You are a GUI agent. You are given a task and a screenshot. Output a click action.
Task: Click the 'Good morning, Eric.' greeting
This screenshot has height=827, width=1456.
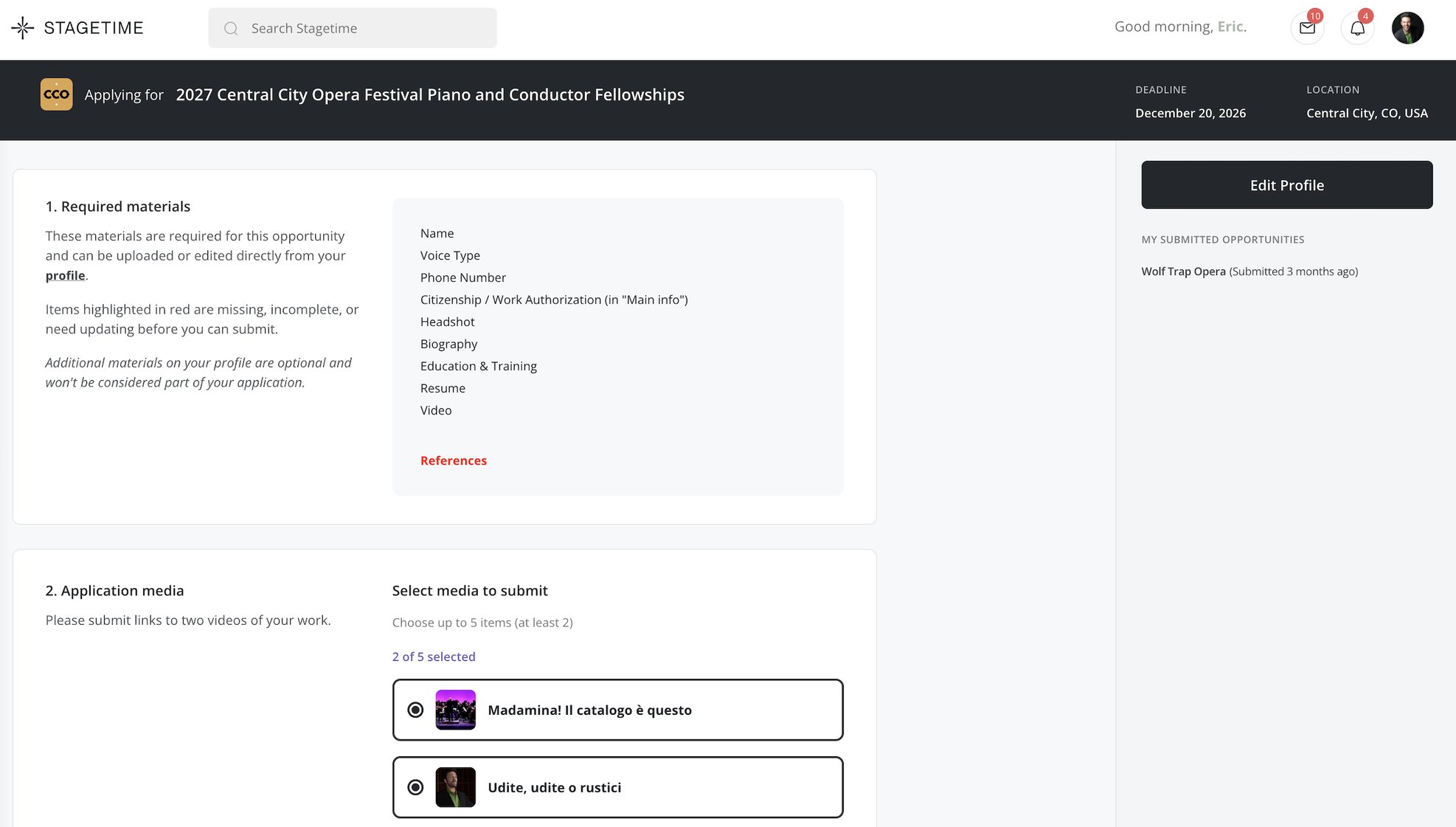(1180, 27)
